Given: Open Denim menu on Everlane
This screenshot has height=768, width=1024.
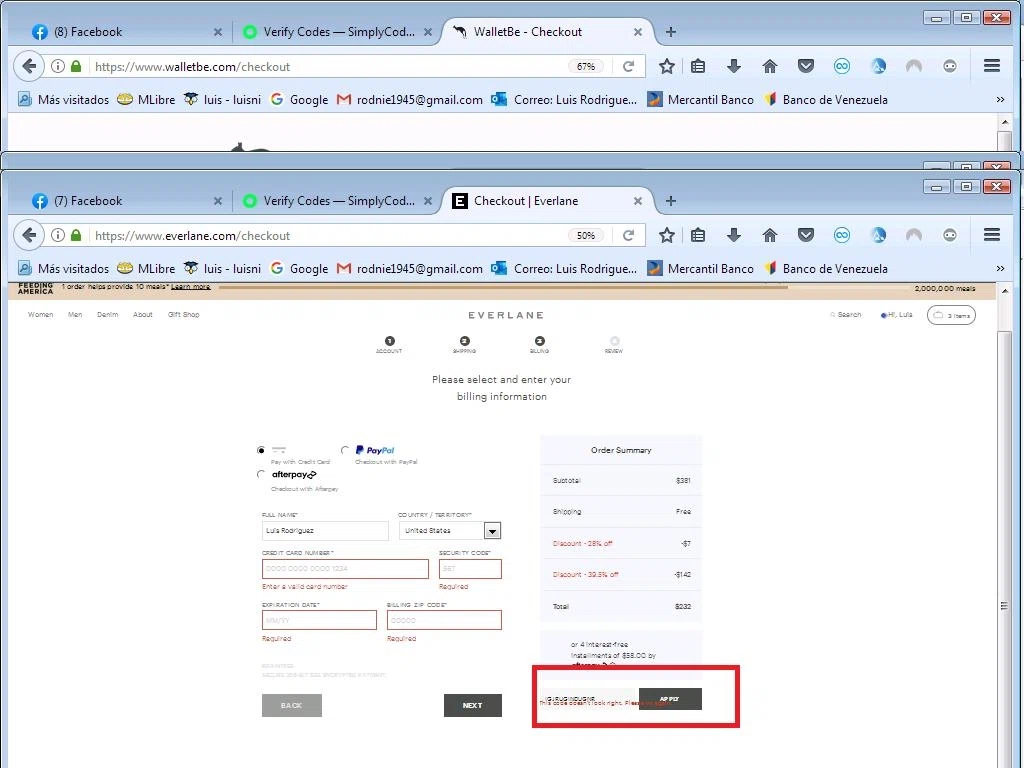Looking at the screenshot, I should pyautogui.click(x=108, y=315).
